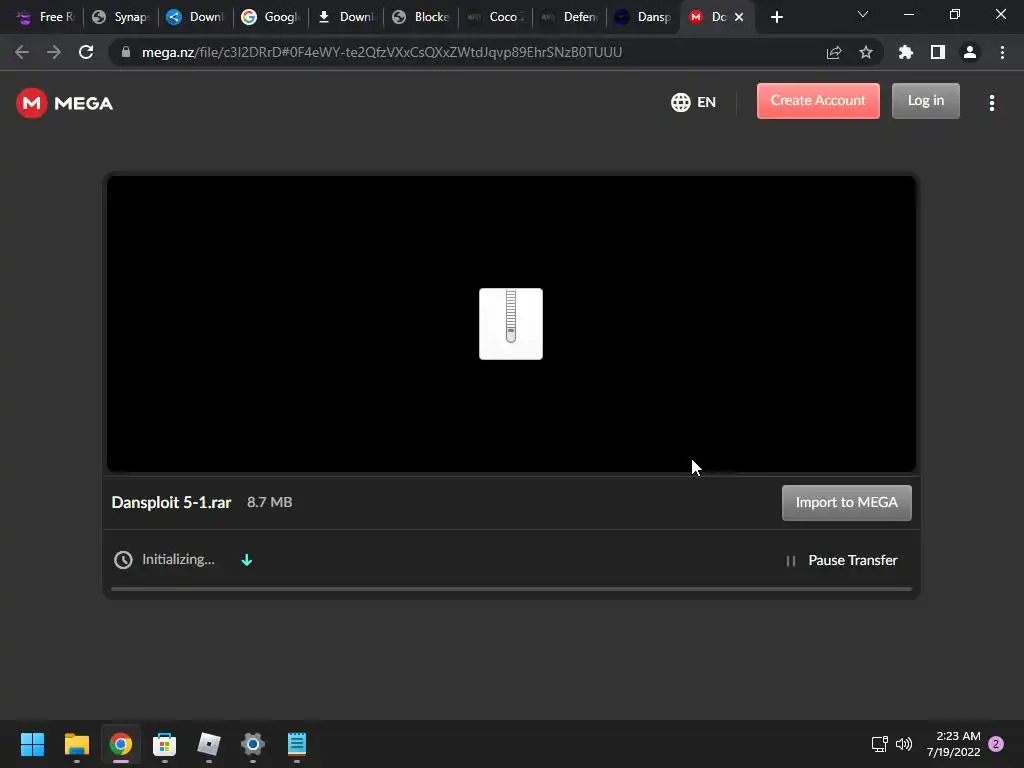This screenshot has width=1024, height=768.
Task: Open File Explorer from the taskbar
Action: point(76,744)
